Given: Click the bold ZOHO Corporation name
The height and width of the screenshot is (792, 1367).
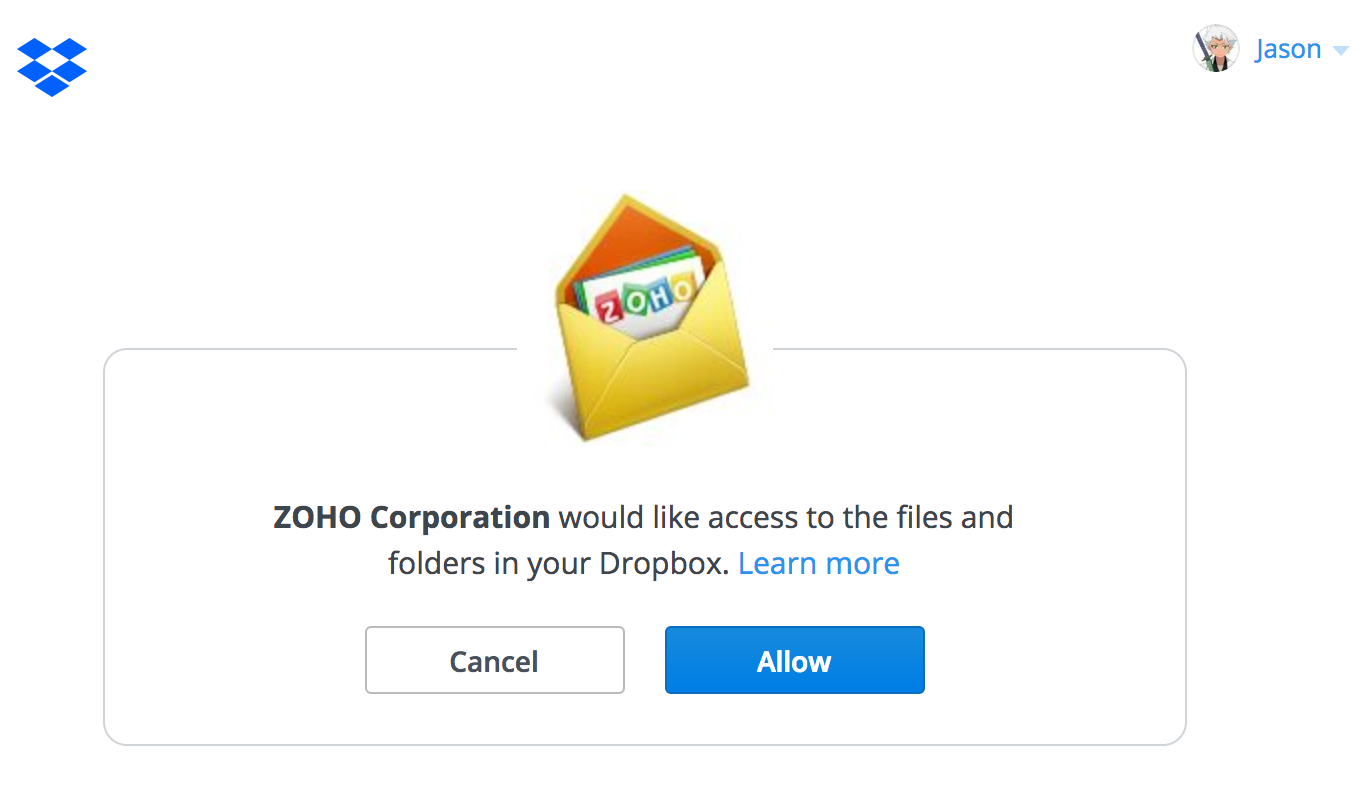Looking at the screenshot, I should (411, 518).
